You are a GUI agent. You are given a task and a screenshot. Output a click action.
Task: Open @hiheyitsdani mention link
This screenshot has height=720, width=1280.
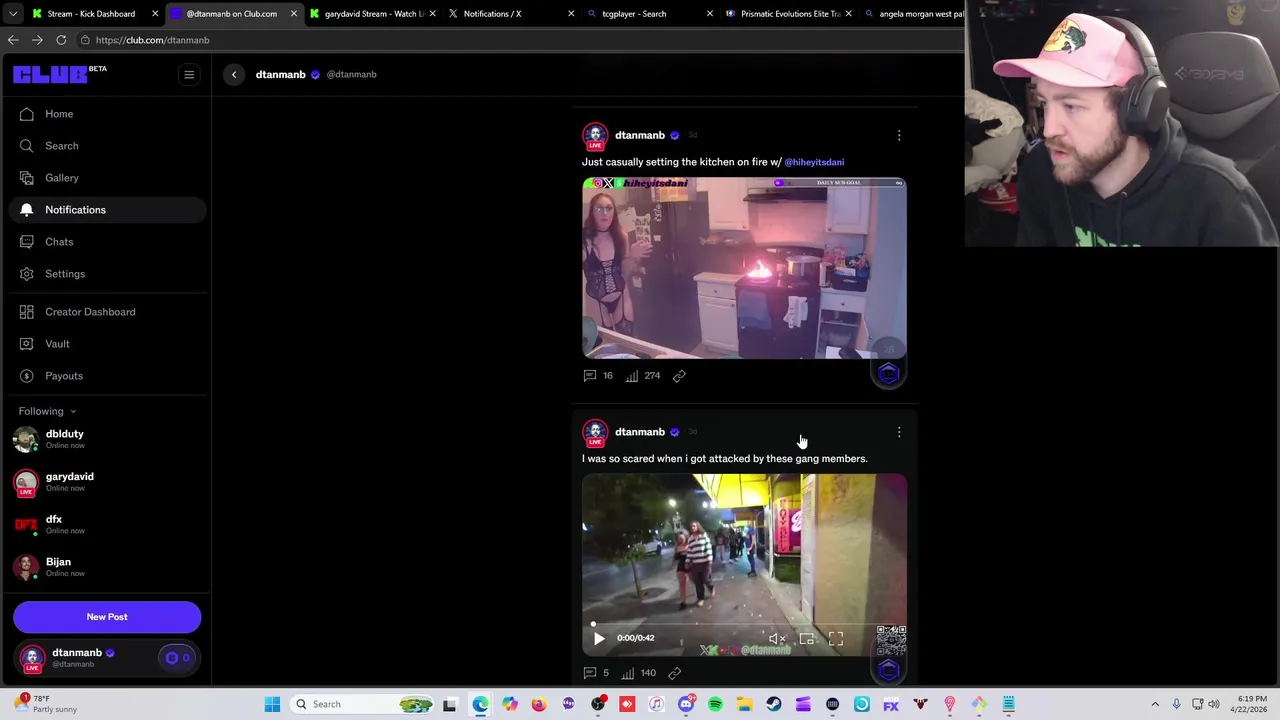(x=814, y=162)
